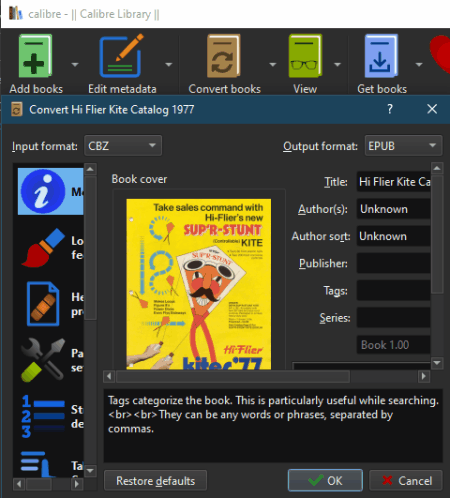Click the metadata panel horizontal scrollbar thumb
450x498 pixels.
coord(233,377)
